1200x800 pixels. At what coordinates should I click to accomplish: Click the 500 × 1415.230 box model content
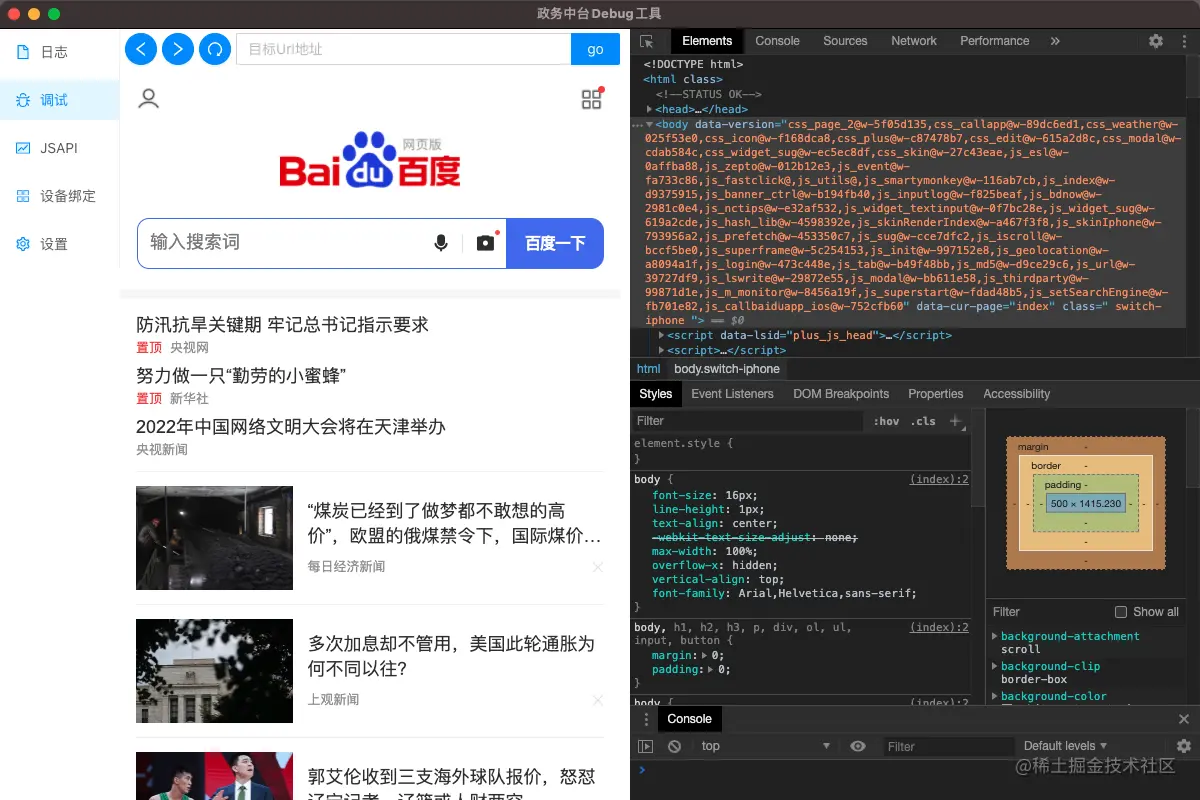1086,503
